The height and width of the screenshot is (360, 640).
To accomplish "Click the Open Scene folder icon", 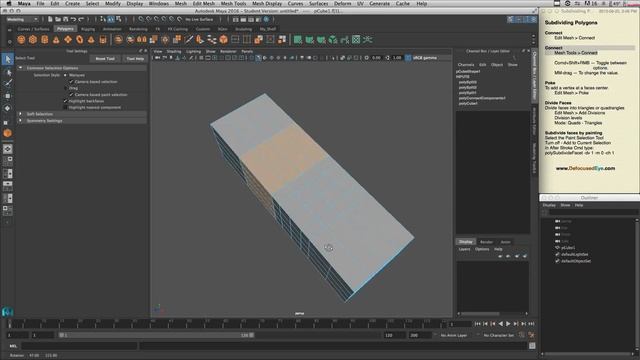I will 58,19.
